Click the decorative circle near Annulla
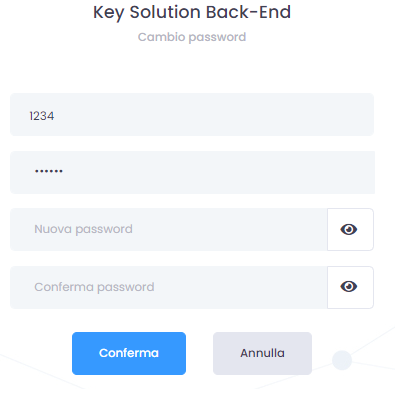Screen dimensions: 414x398 coord(342,360)
